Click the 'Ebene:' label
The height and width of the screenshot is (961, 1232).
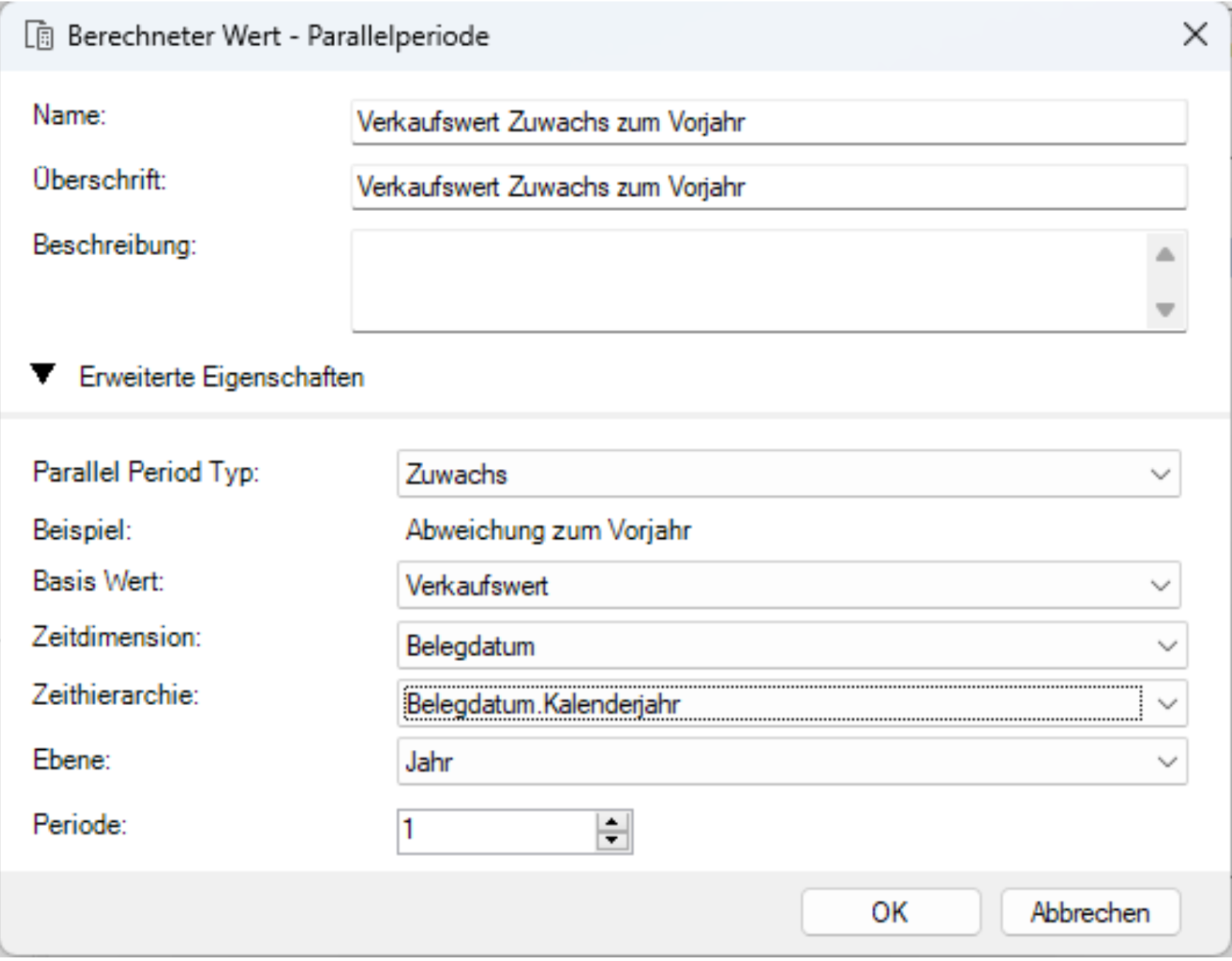71,759
